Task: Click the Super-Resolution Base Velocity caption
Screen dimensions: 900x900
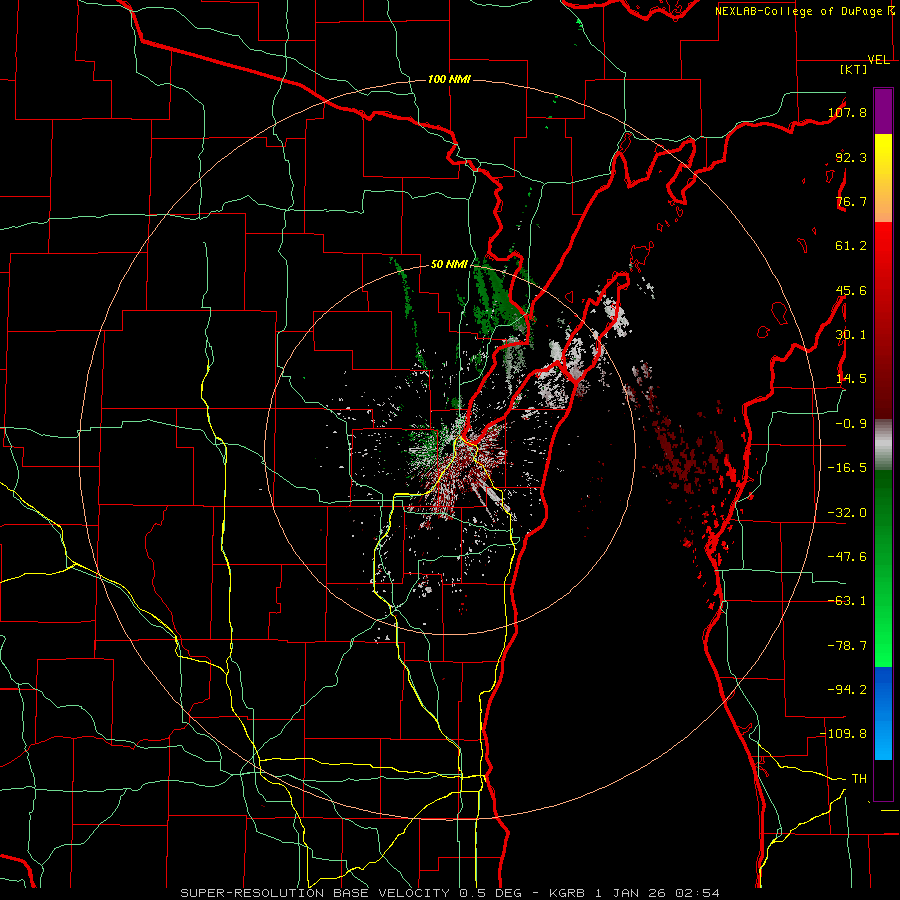Action: 450,893
